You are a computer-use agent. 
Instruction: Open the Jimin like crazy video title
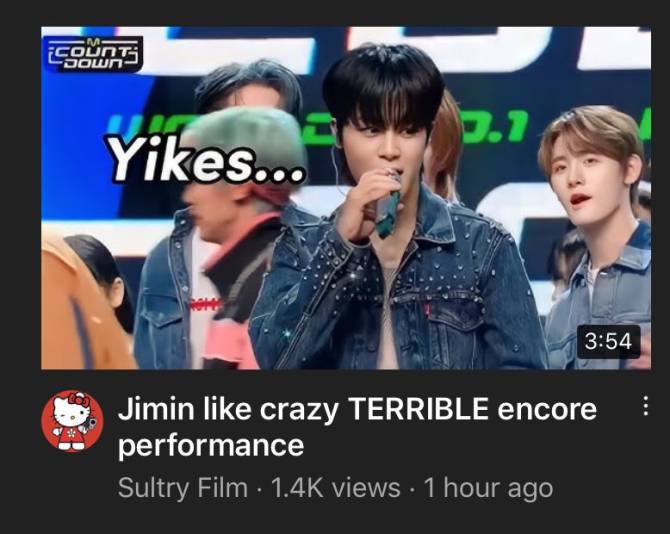click(x=357, y=427)
